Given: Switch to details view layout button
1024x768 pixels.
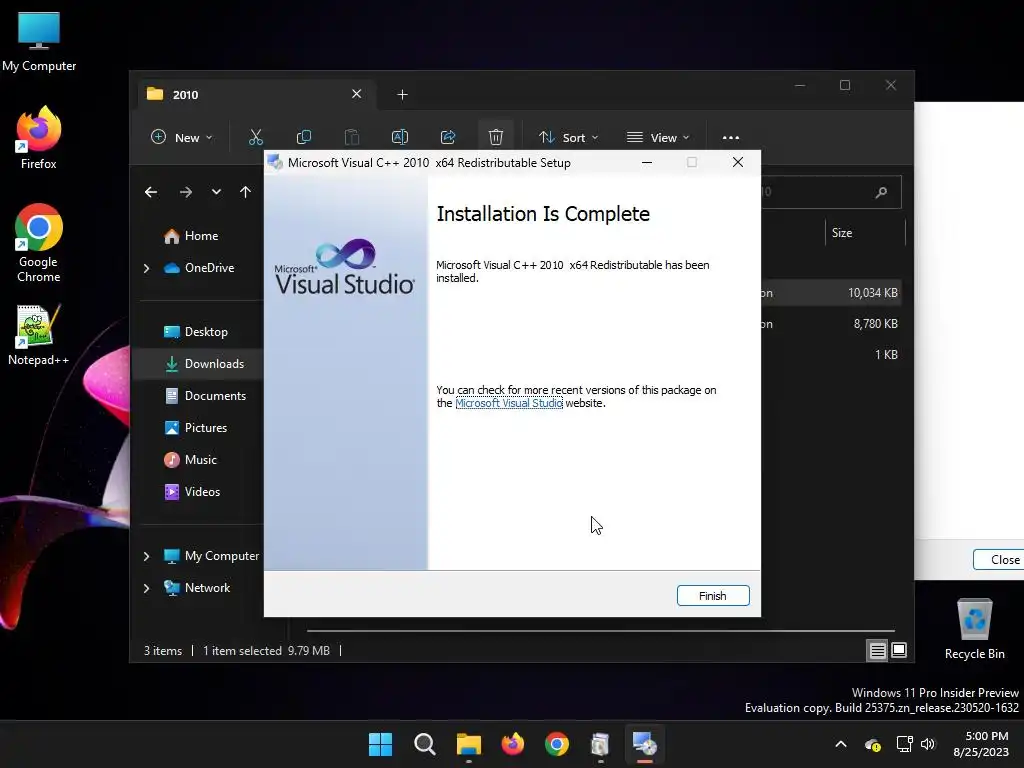Looking at the screenshot, I should 877,650.
